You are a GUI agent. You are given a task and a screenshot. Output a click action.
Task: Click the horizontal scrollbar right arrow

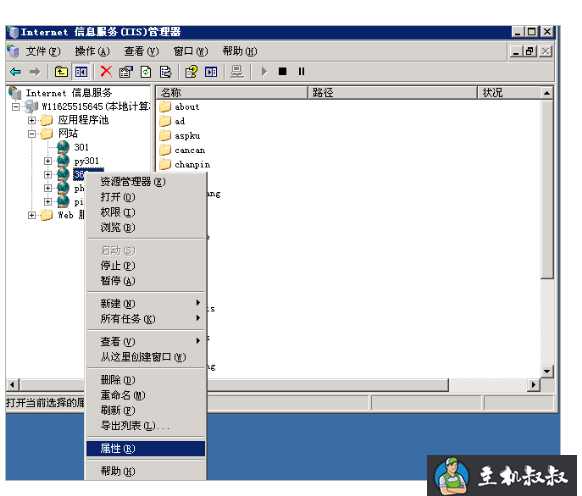click(533, 385)
